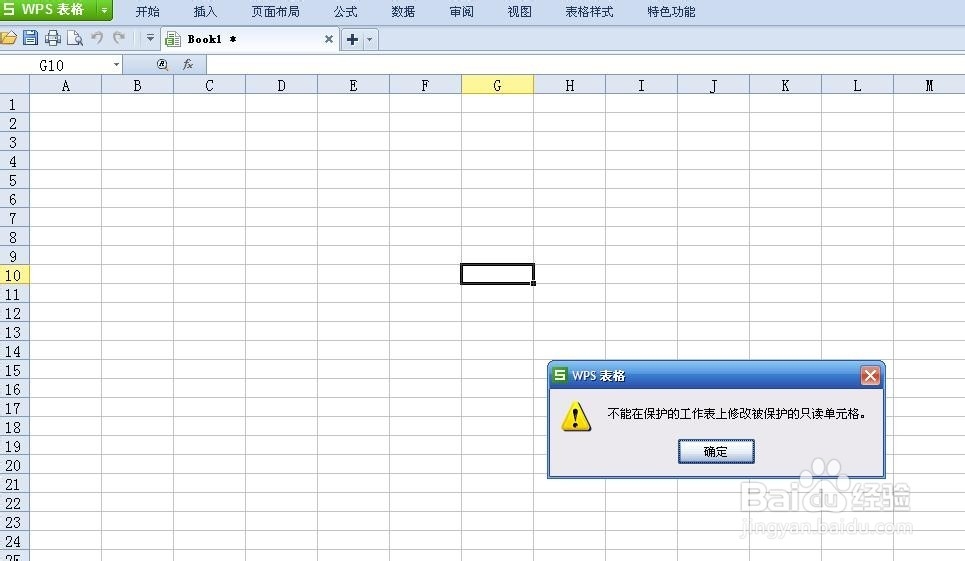The height and width of the screenshot is (561, 965).
Task: Click the warning triangle icon in dialog
Action: click(576, 416)
